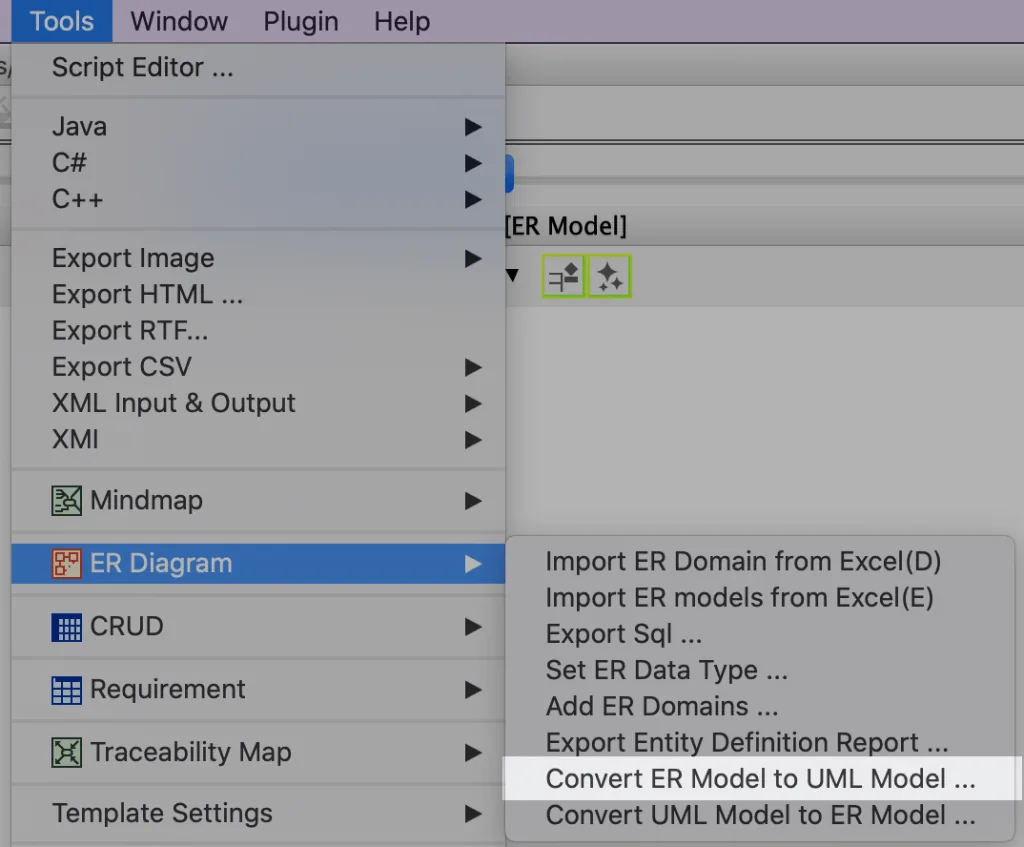Choose Convert UML Model to ER Model

click(760, 816)
